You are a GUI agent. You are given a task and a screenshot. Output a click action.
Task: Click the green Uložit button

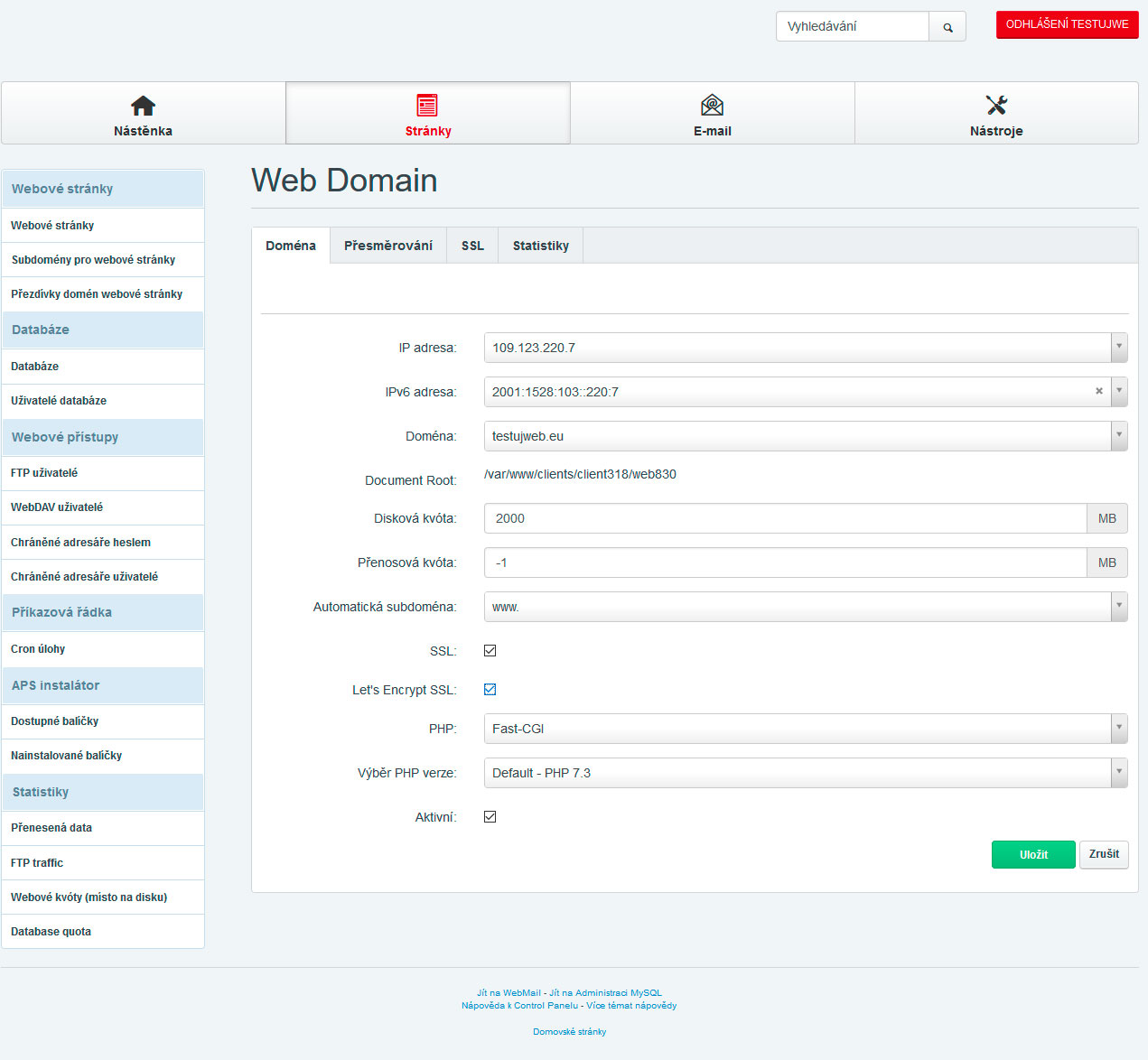(1033, 854)
